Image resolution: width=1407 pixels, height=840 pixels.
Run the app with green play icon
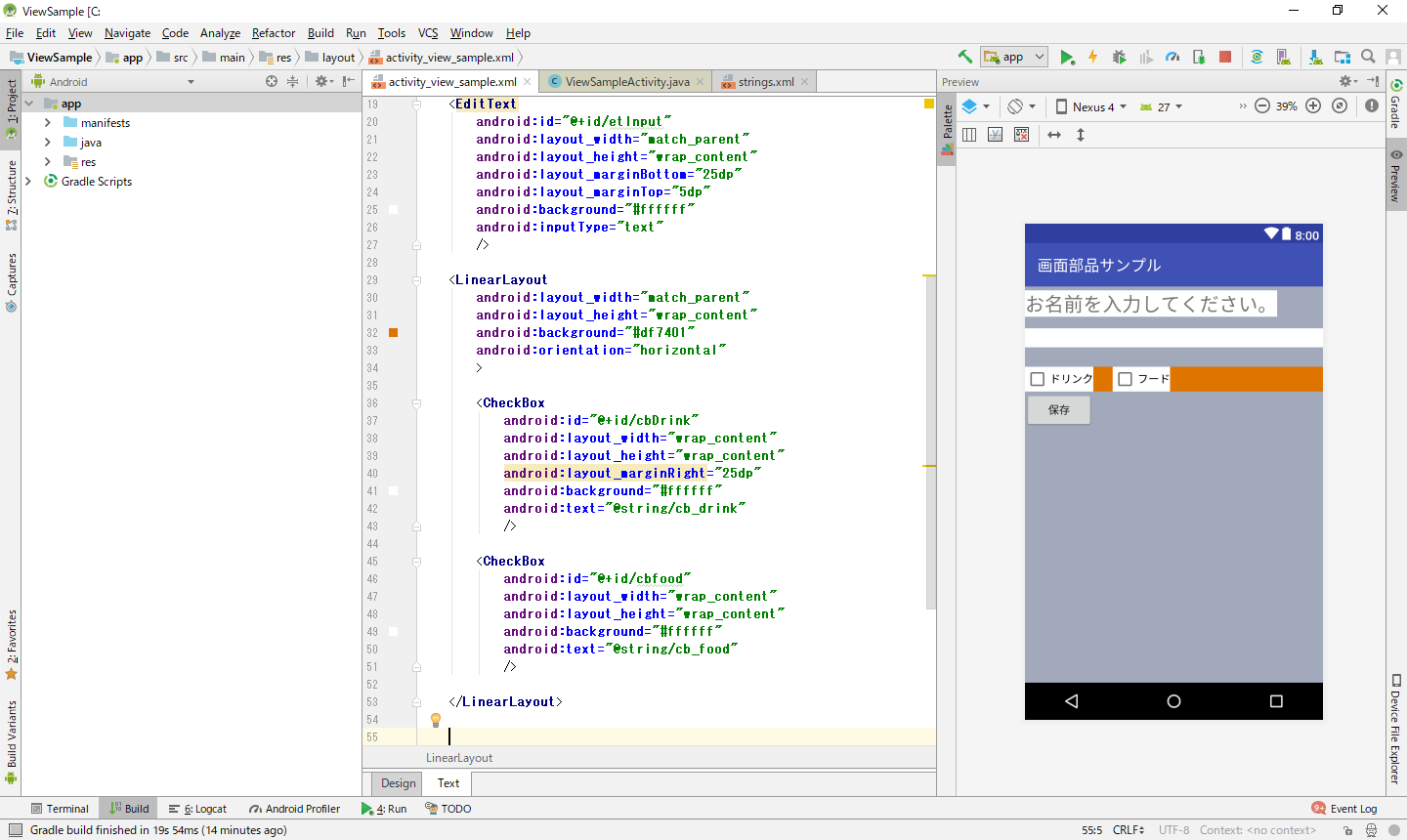click(1067, 58)
